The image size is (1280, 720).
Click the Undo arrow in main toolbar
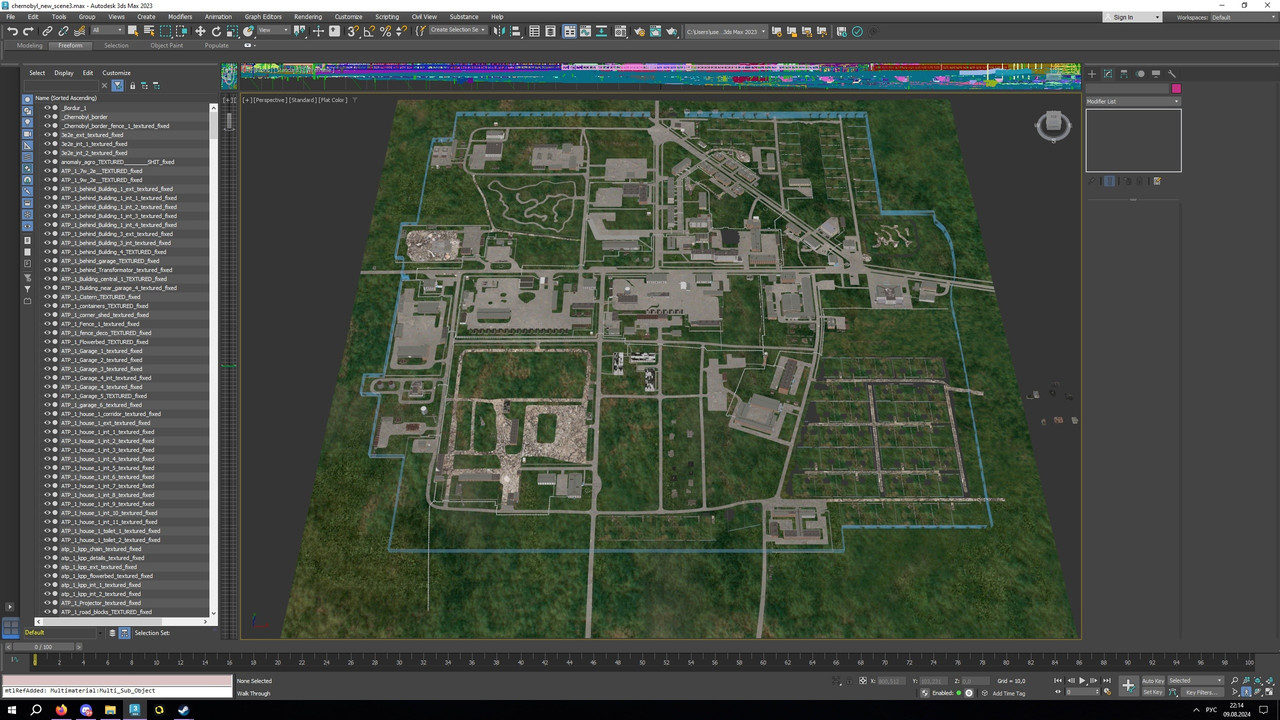click(x=13, y=31)
